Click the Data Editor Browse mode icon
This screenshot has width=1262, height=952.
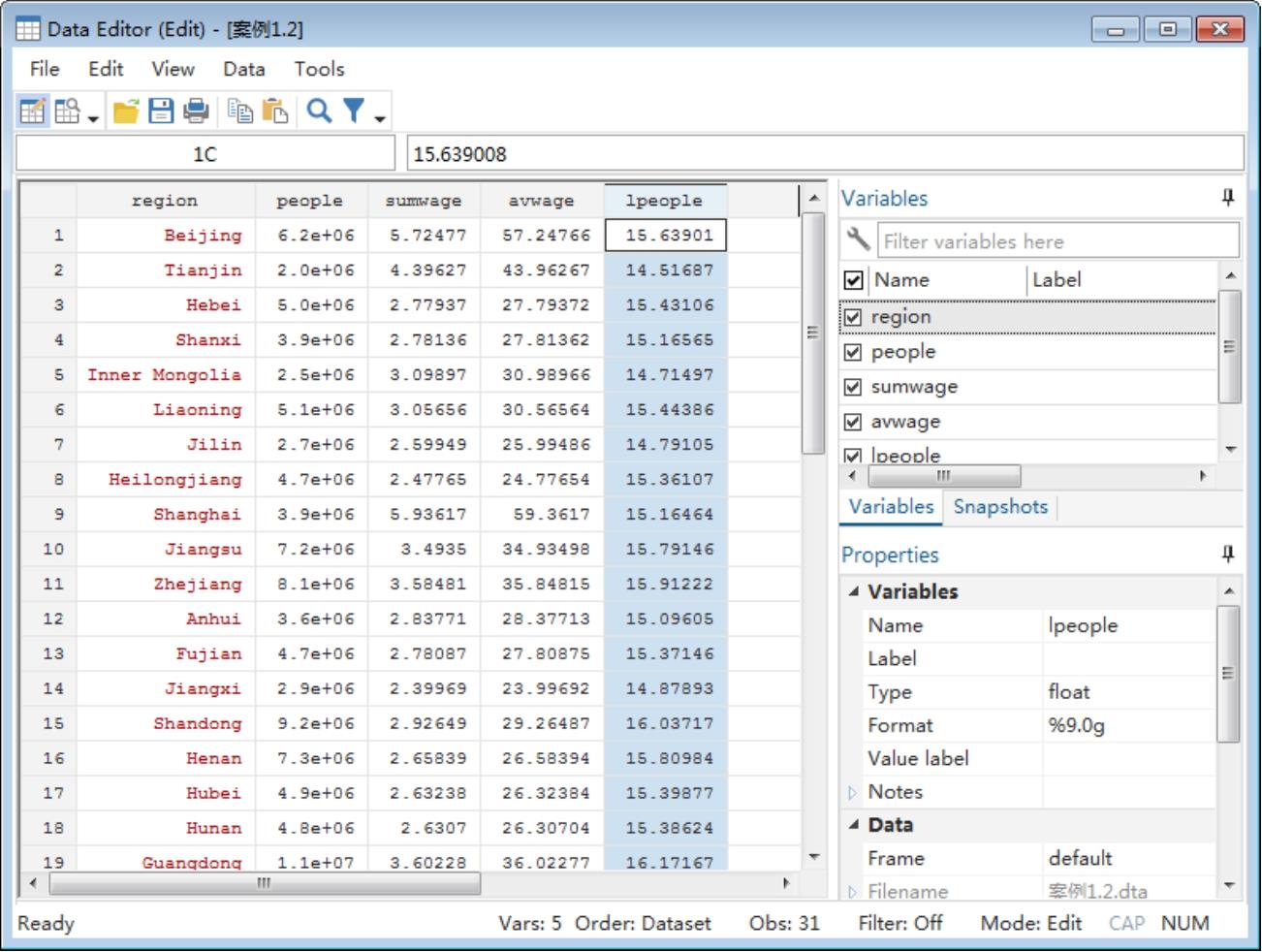tap(68, 111)
